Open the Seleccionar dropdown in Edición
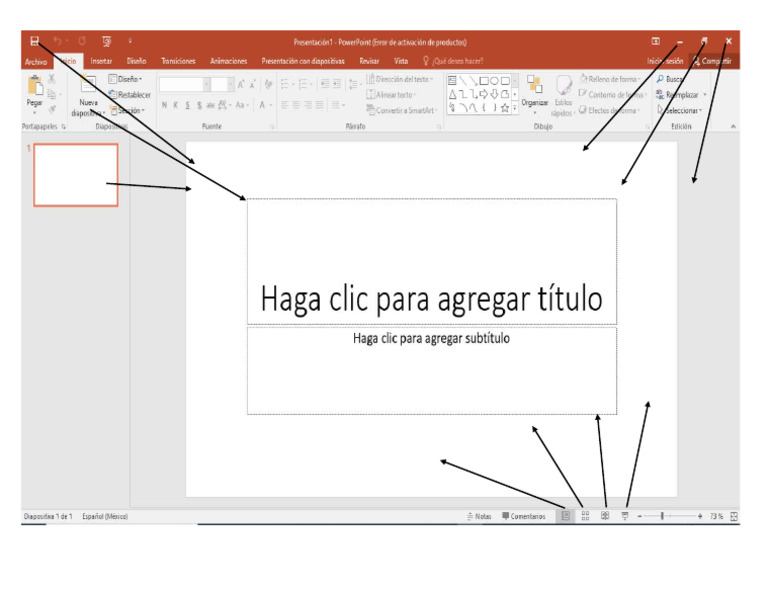 (x=681, y=110)
